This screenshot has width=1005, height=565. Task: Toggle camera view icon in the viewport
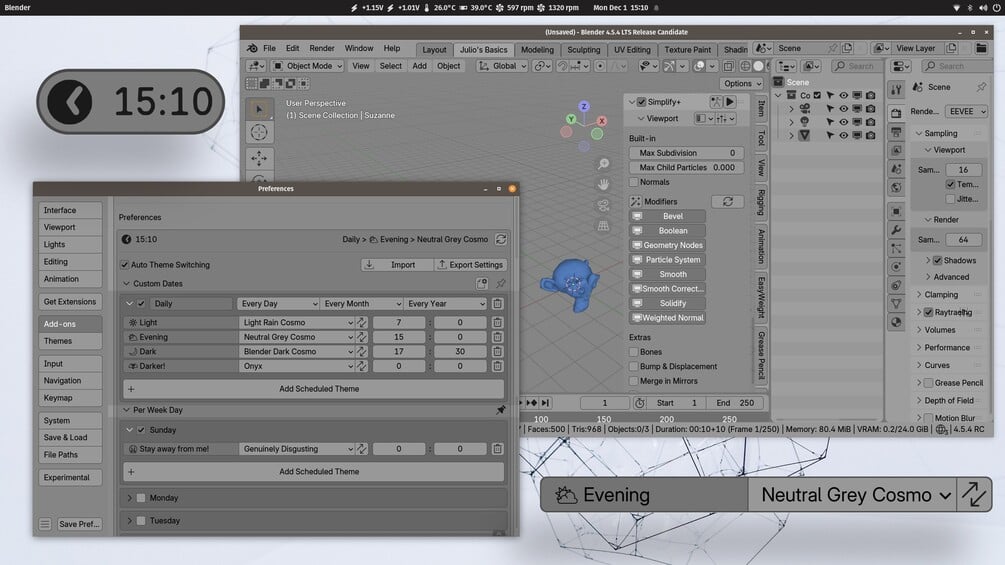[x=603, y=205]
